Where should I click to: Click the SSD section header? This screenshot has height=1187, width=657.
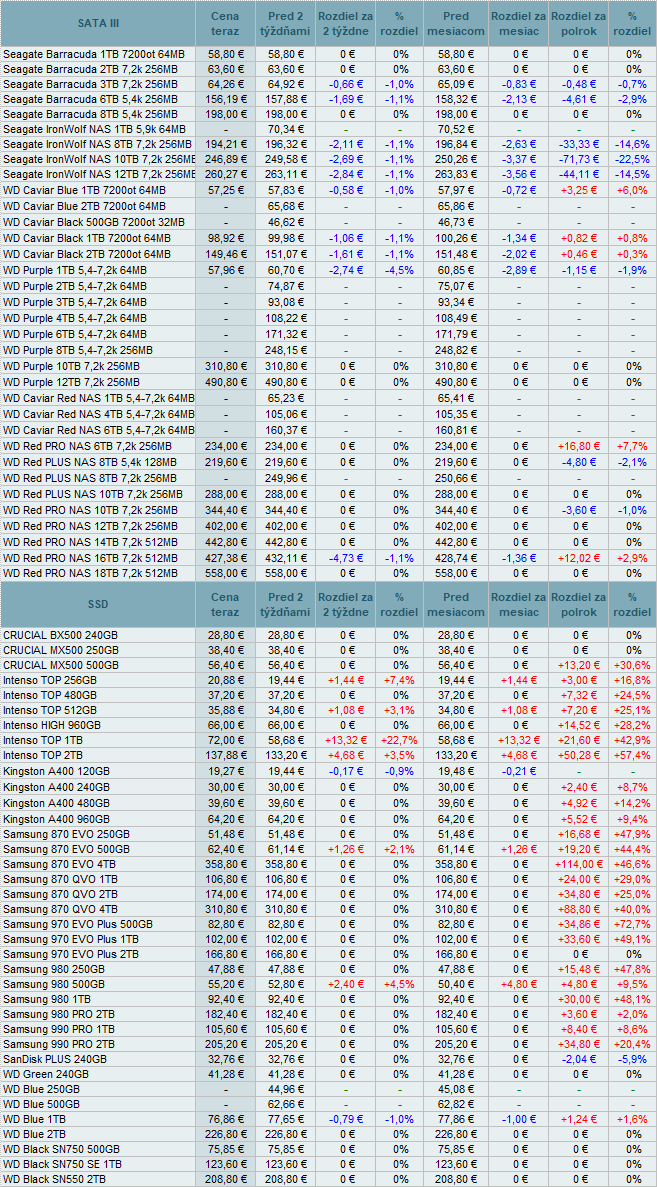[x=98, y=606]
